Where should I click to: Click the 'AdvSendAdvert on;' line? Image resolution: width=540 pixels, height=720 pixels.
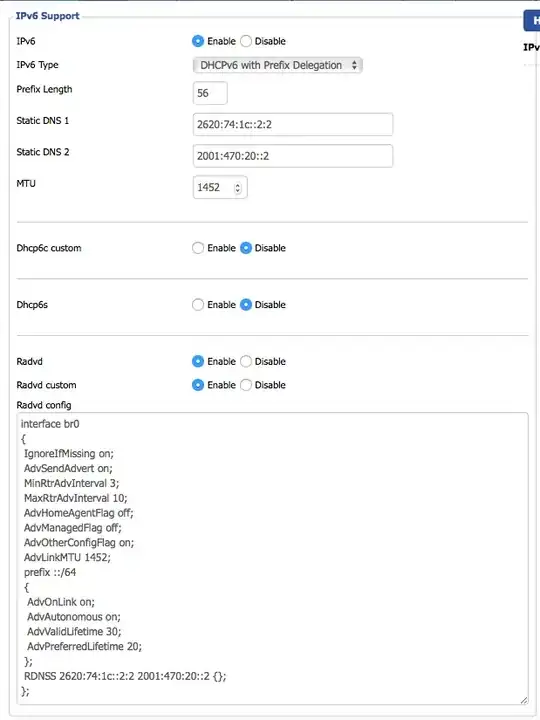point(68,469)
